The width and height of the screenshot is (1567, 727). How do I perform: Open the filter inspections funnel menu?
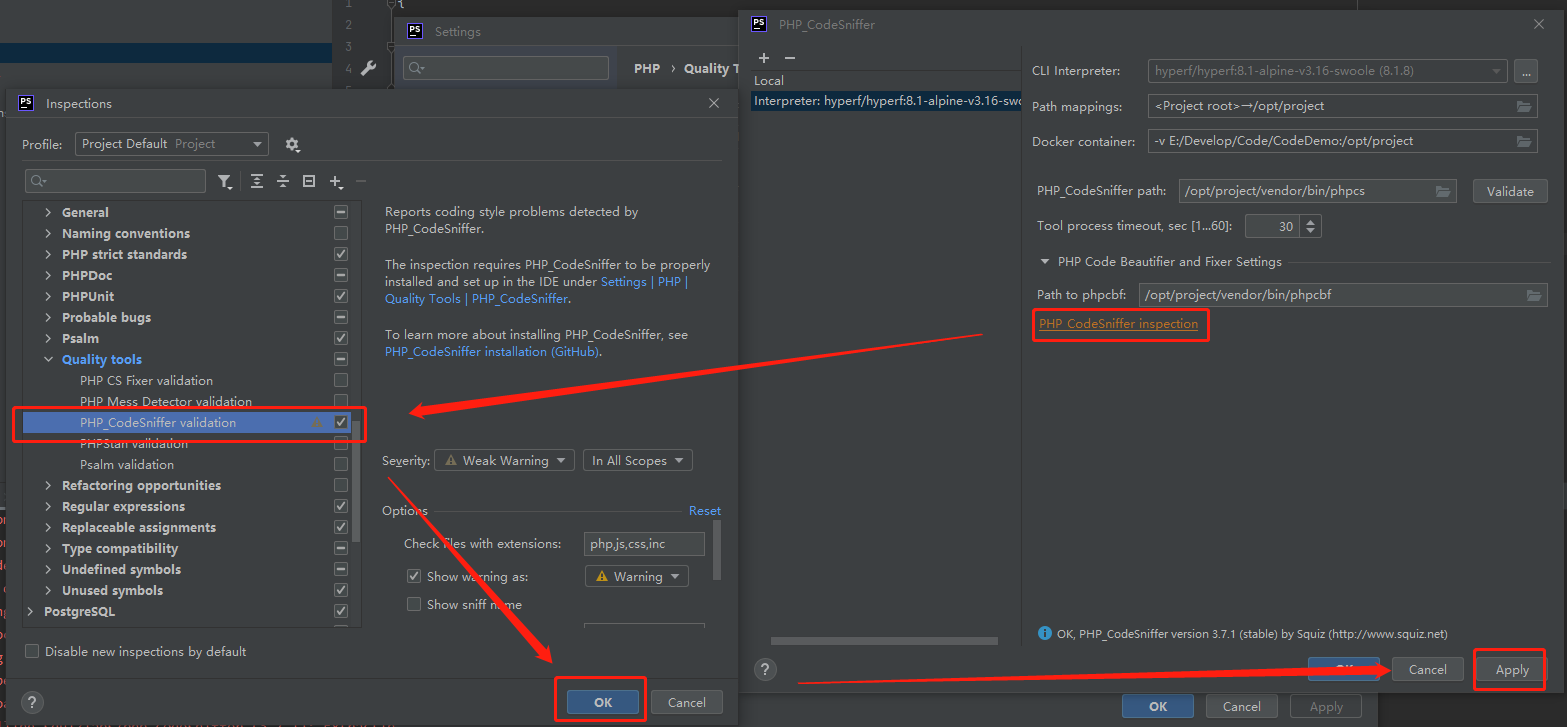pyautogui.click(x=225, y=181)
